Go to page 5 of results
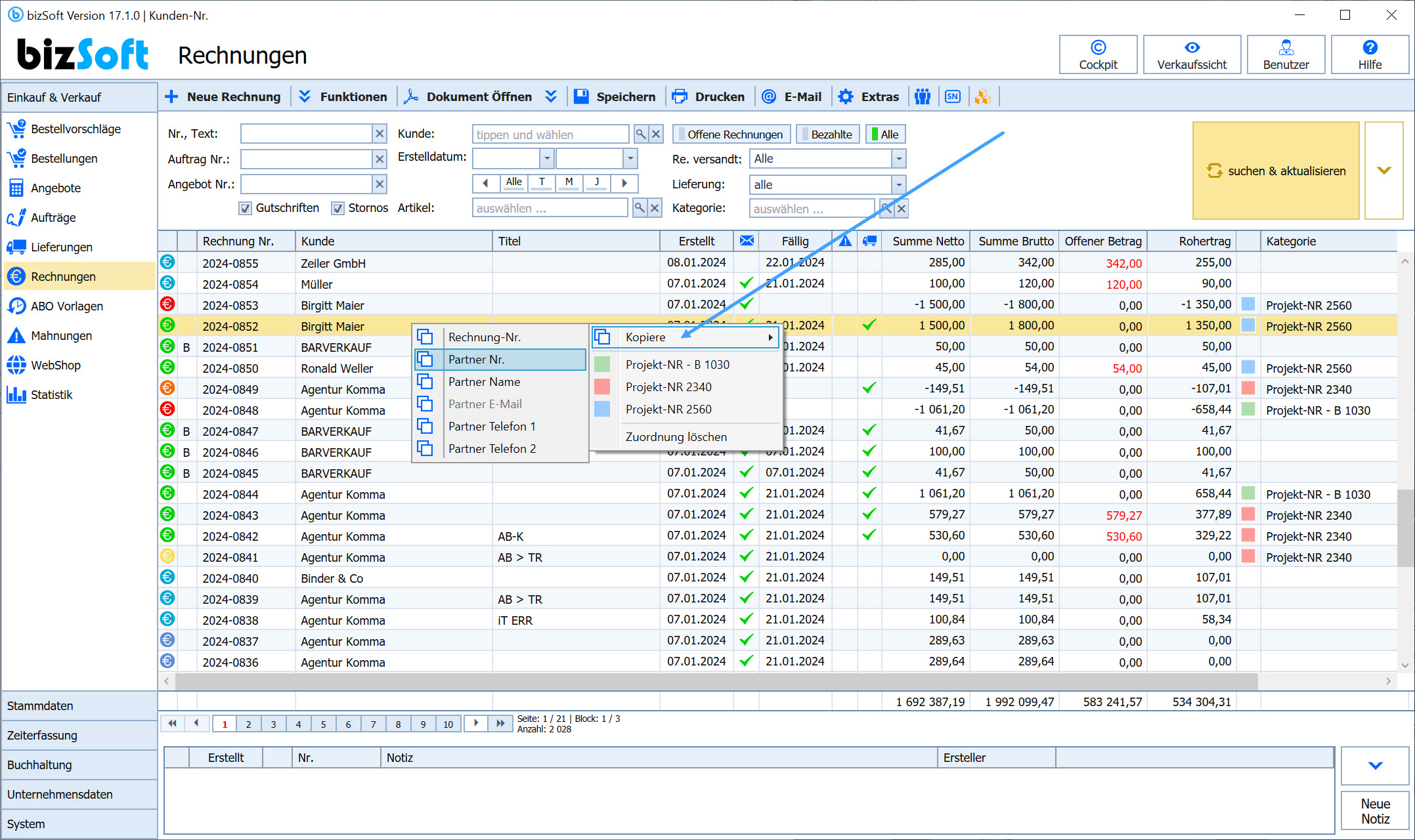 [x=323, y=724]
